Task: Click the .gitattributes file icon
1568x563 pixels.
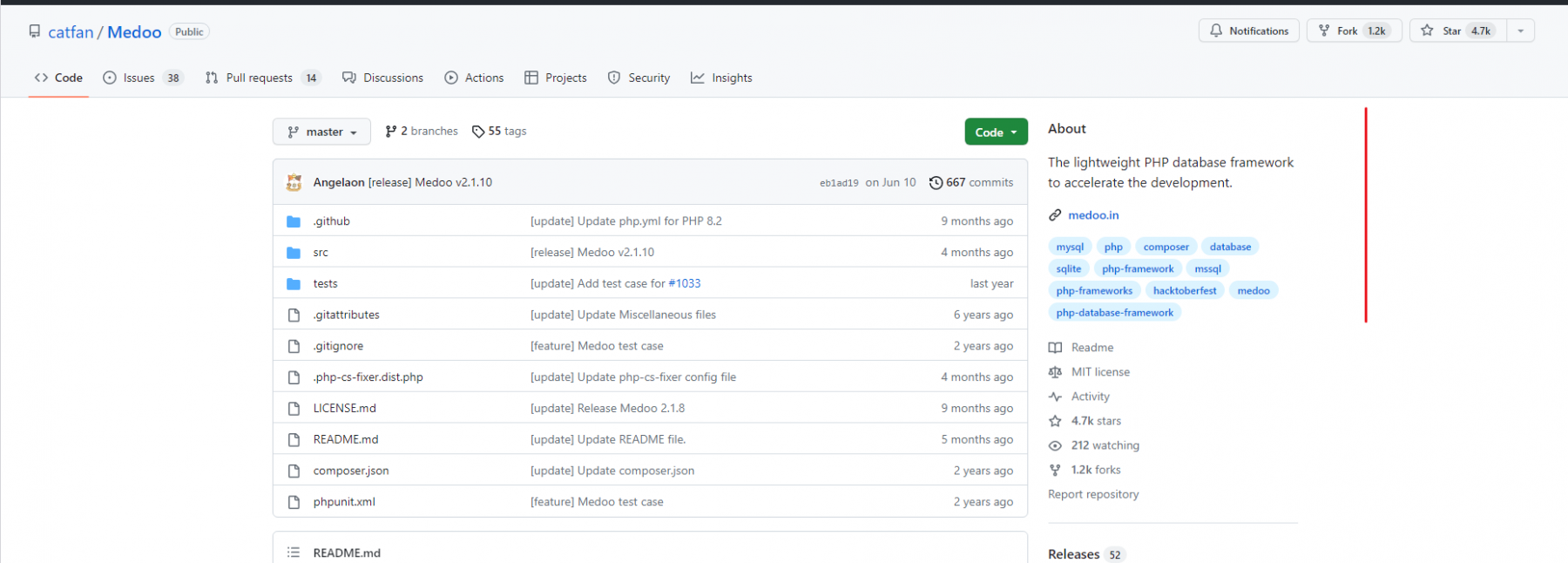Action: [x=294, y=315]
